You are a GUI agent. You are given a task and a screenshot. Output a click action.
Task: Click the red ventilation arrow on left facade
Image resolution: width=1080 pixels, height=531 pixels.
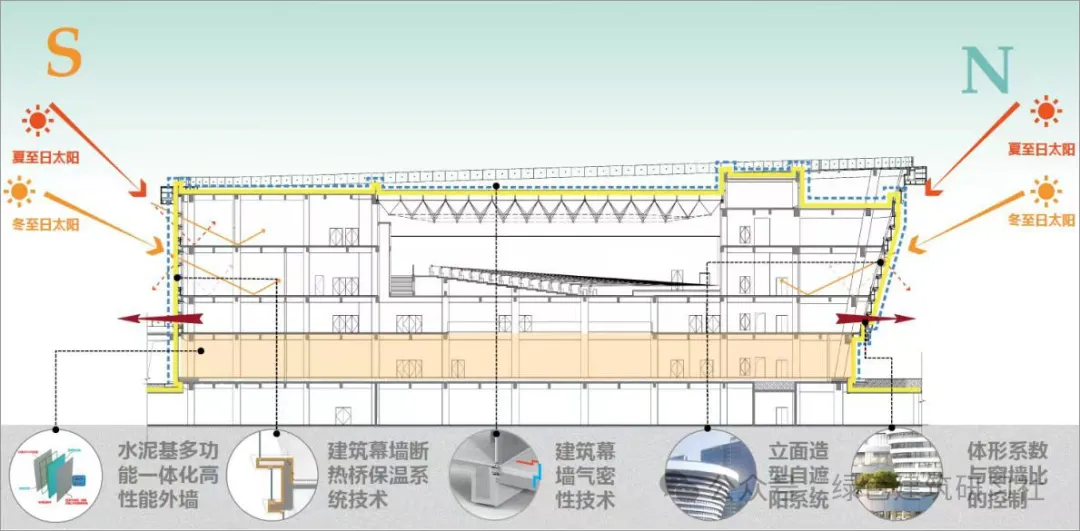(160, 318)
